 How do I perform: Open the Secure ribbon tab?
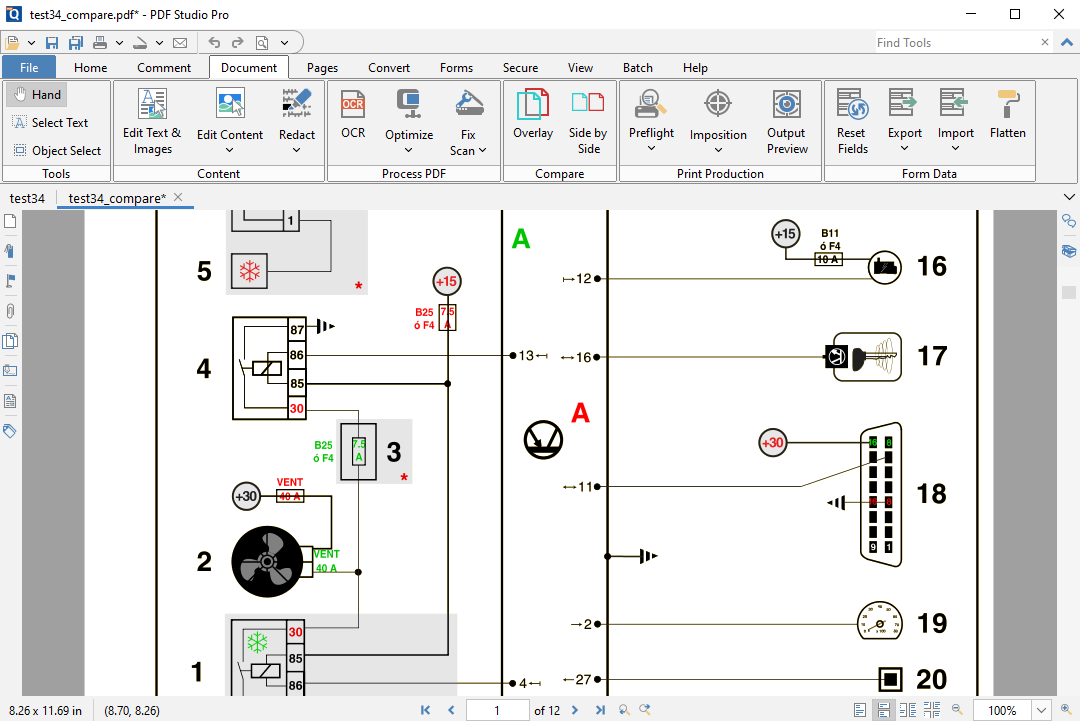coord(520,67)
